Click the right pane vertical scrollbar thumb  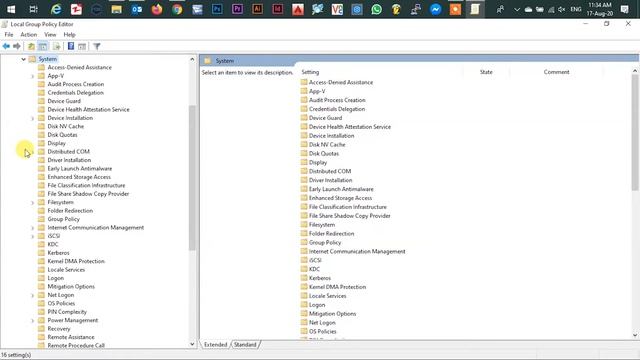(x=635, y=133)
